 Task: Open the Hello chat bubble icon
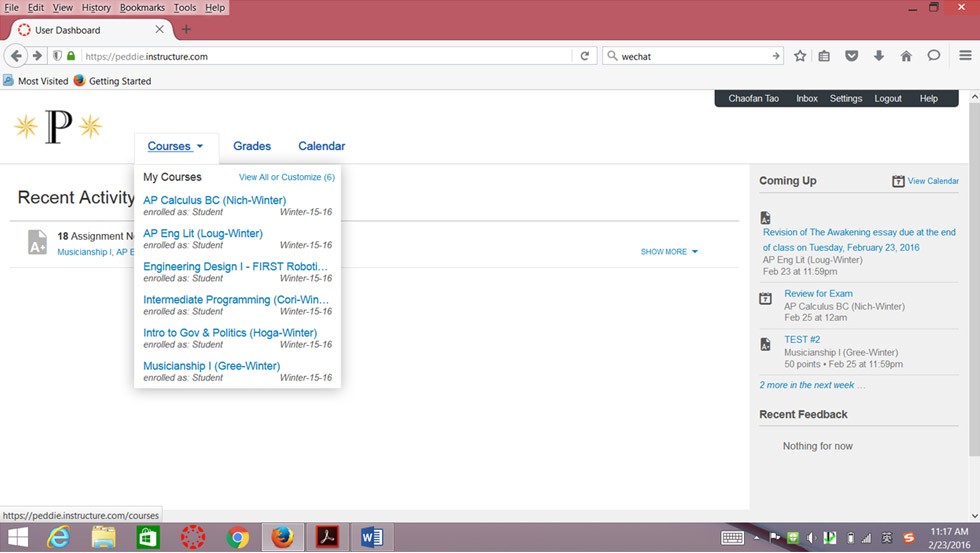click(933, 56)
